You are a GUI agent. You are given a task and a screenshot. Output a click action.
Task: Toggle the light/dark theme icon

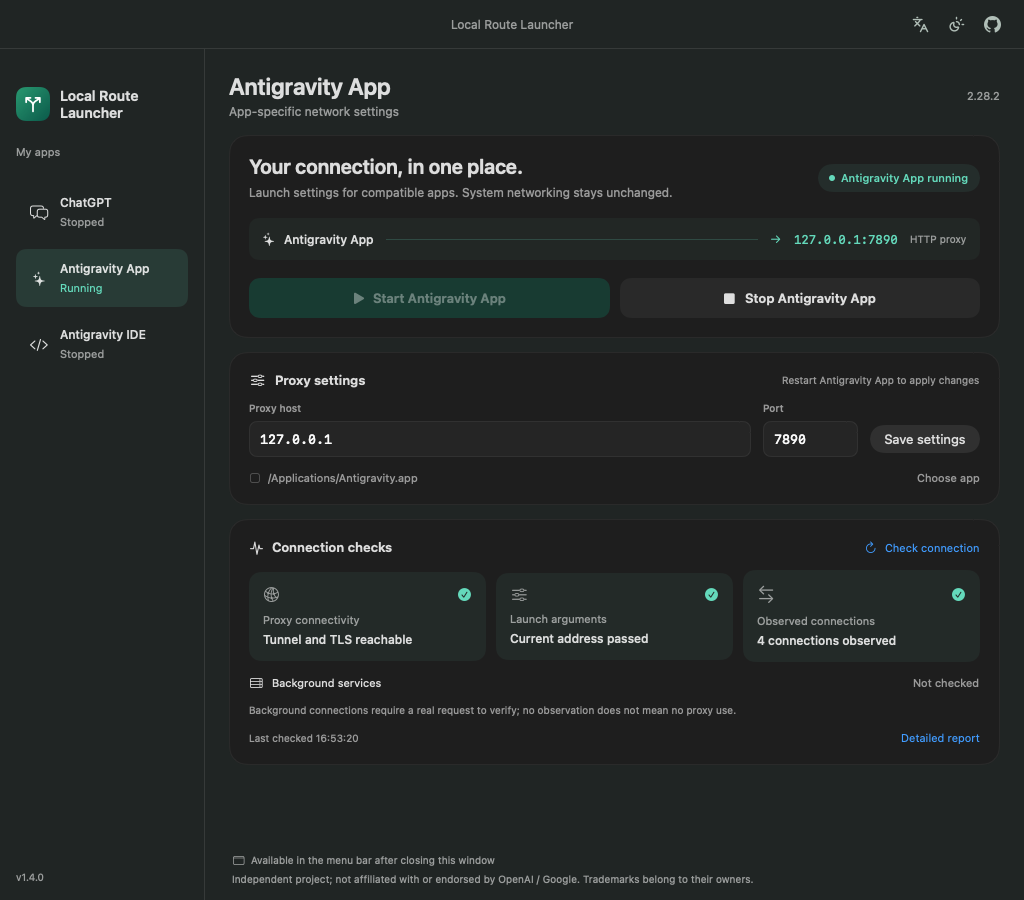(956, 25)
